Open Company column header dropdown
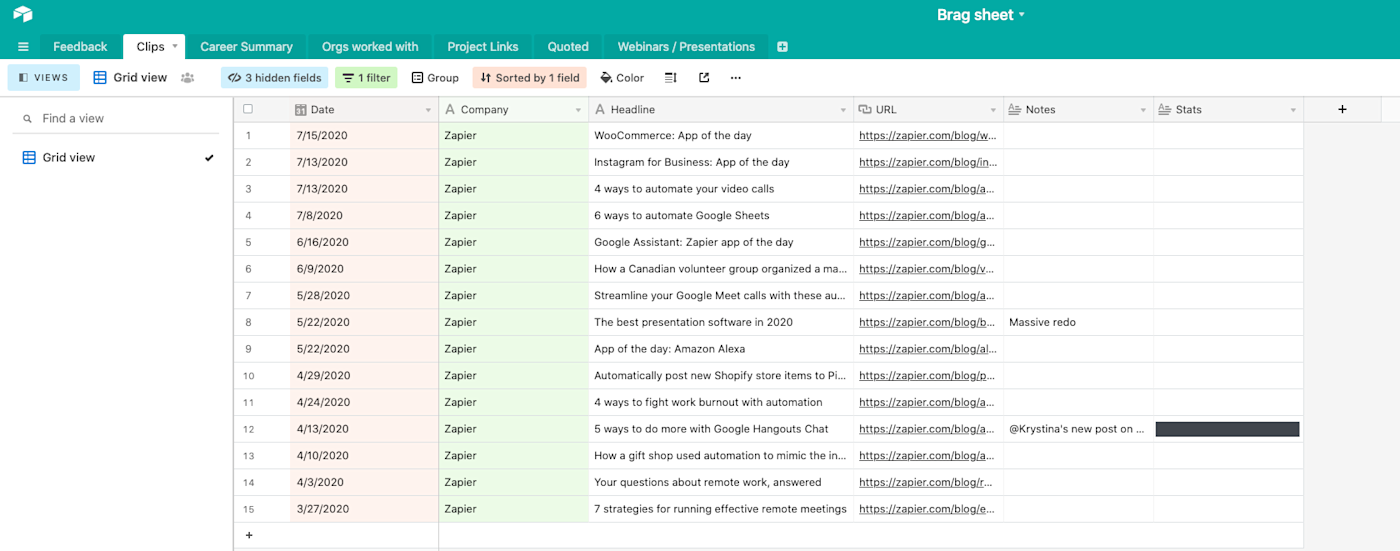Screen dimensions: 1400x551 (x=578, y=110)
